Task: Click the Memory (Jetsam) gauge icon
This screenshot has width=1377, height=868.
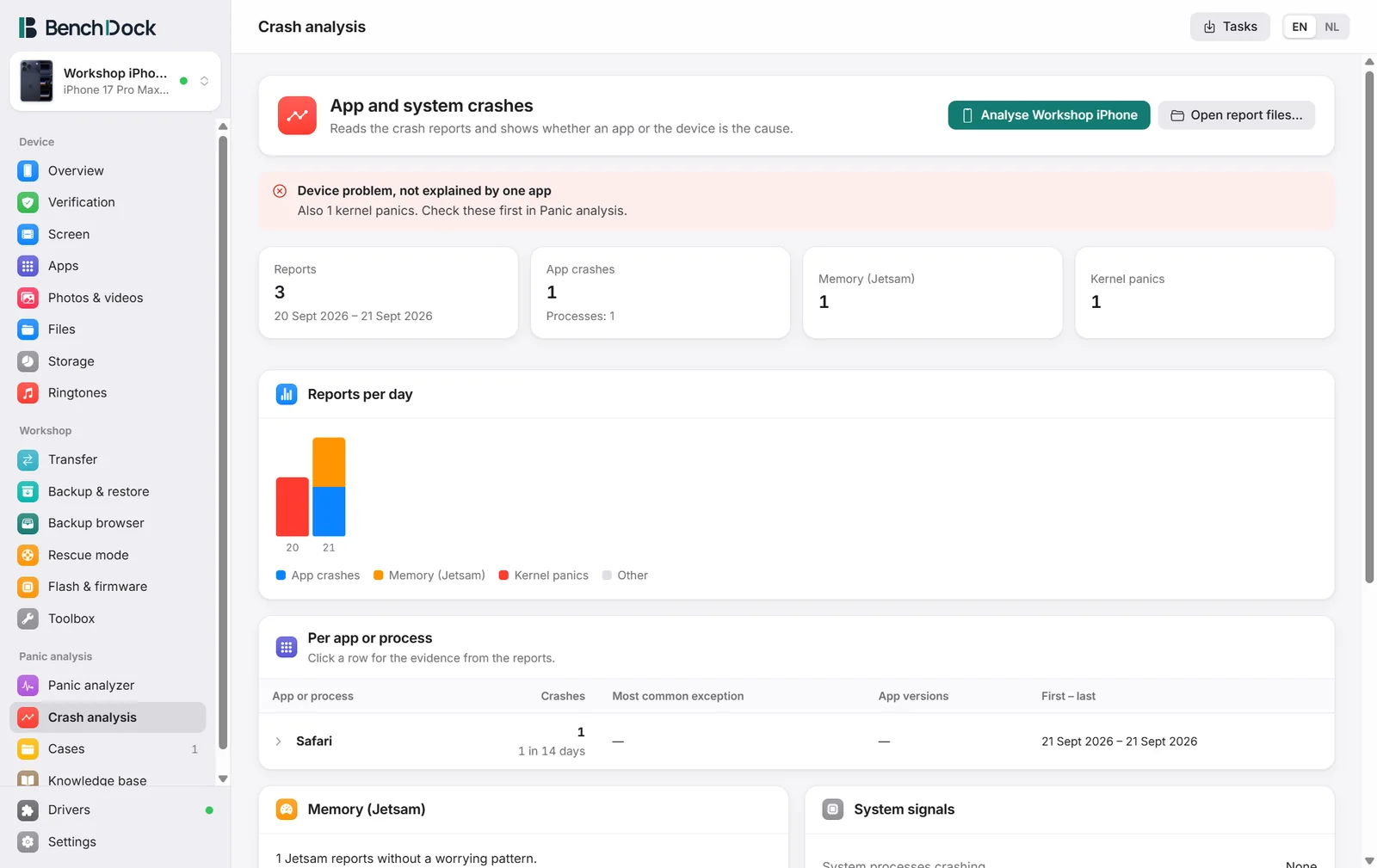Action: pyautogui.click(x=287, y=810)
